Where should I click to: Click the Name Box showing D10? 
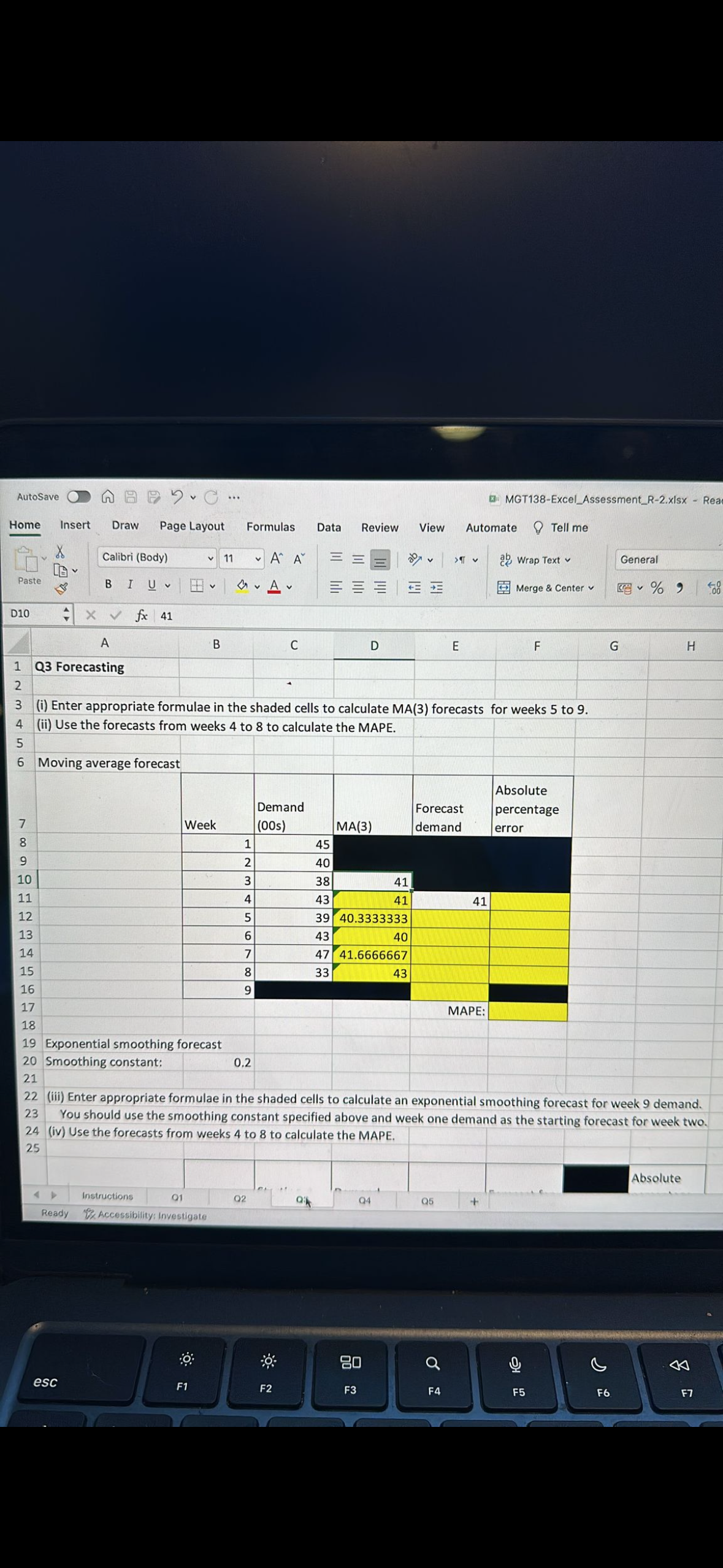tap(36, 613)
